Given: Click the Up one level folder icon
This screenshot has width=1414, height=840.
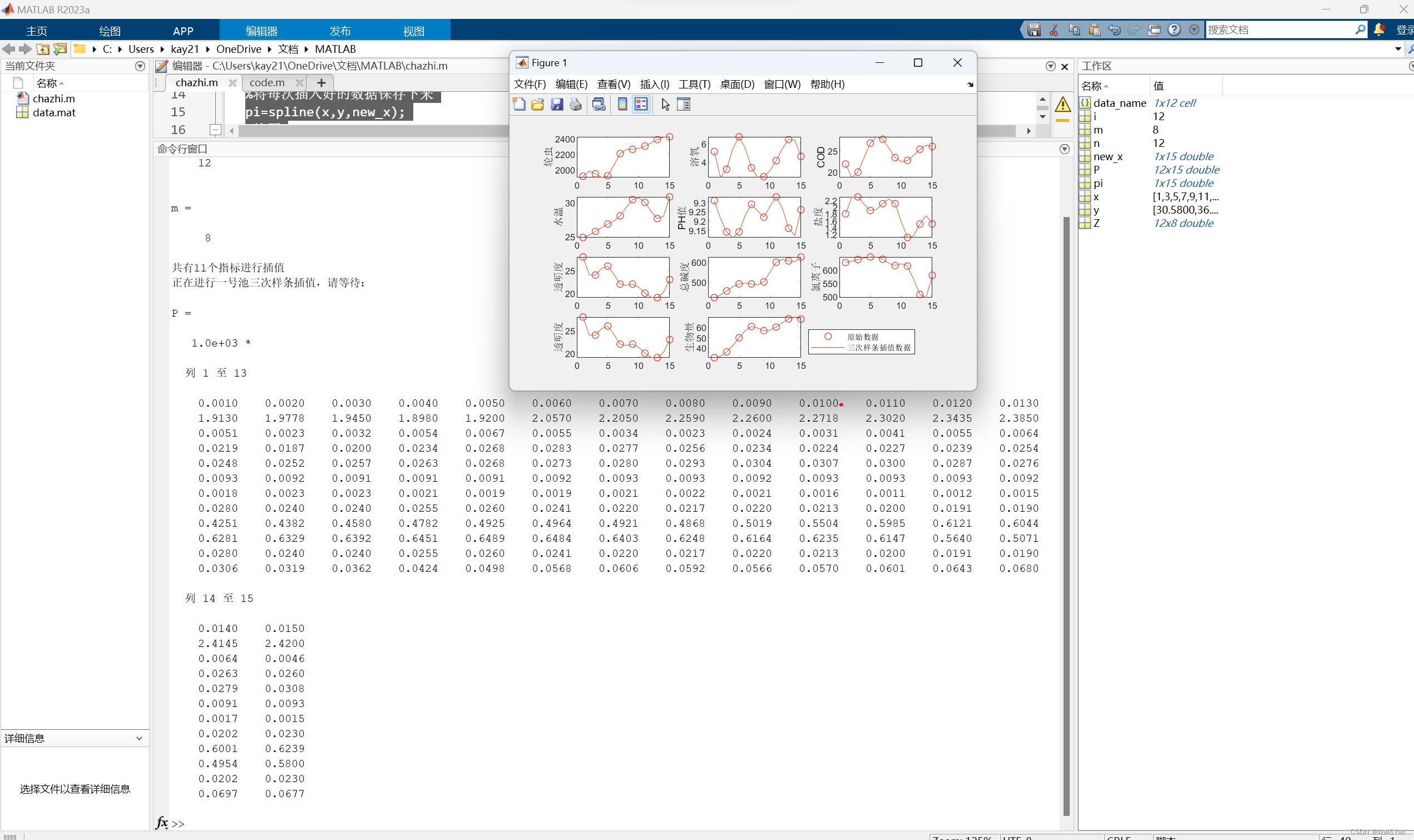Looking at the screenshot, I should pos(42,50).
